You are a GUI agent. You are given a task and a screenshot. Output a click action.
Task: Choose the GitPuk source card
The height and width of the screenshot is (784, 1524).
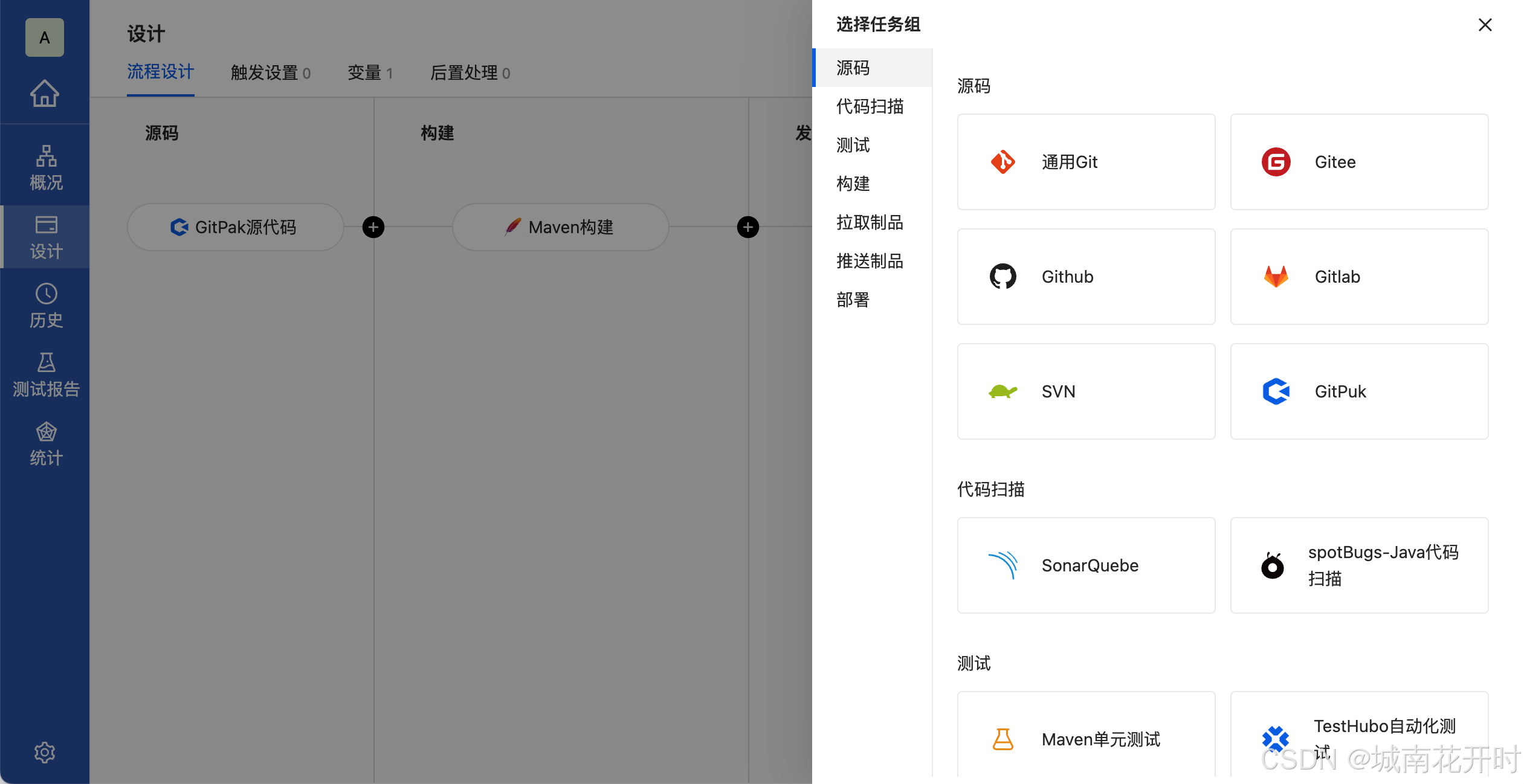(x=1359, y=391)
